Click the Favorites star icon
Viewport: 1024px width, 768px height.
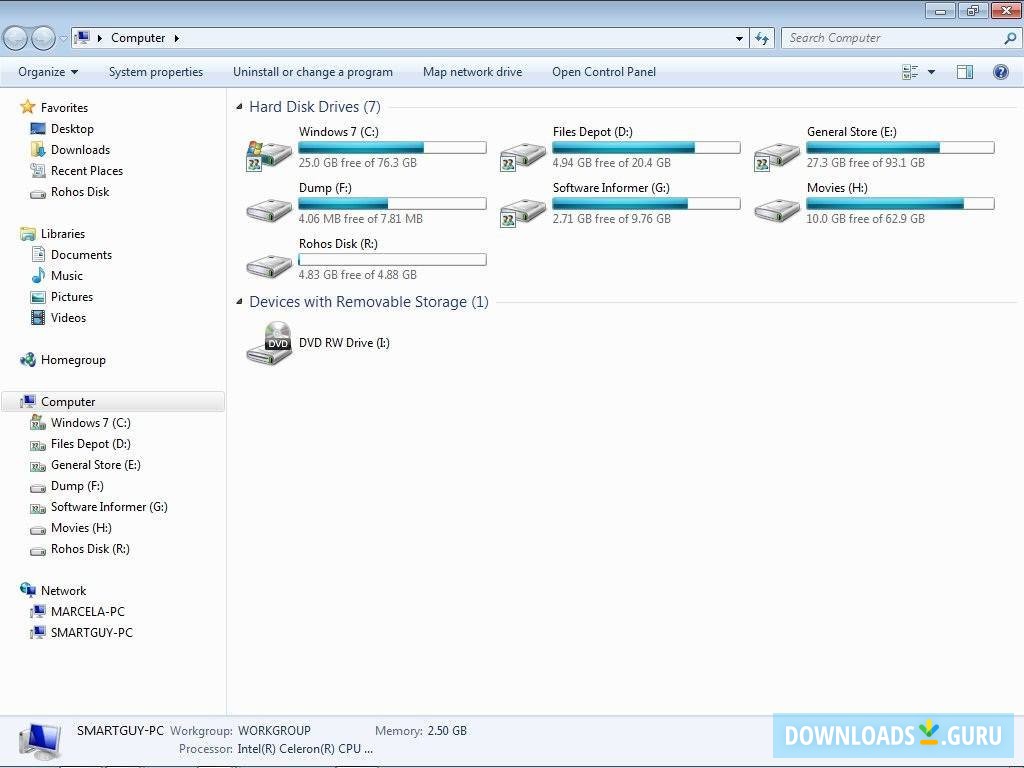click(x=27, y=106)
